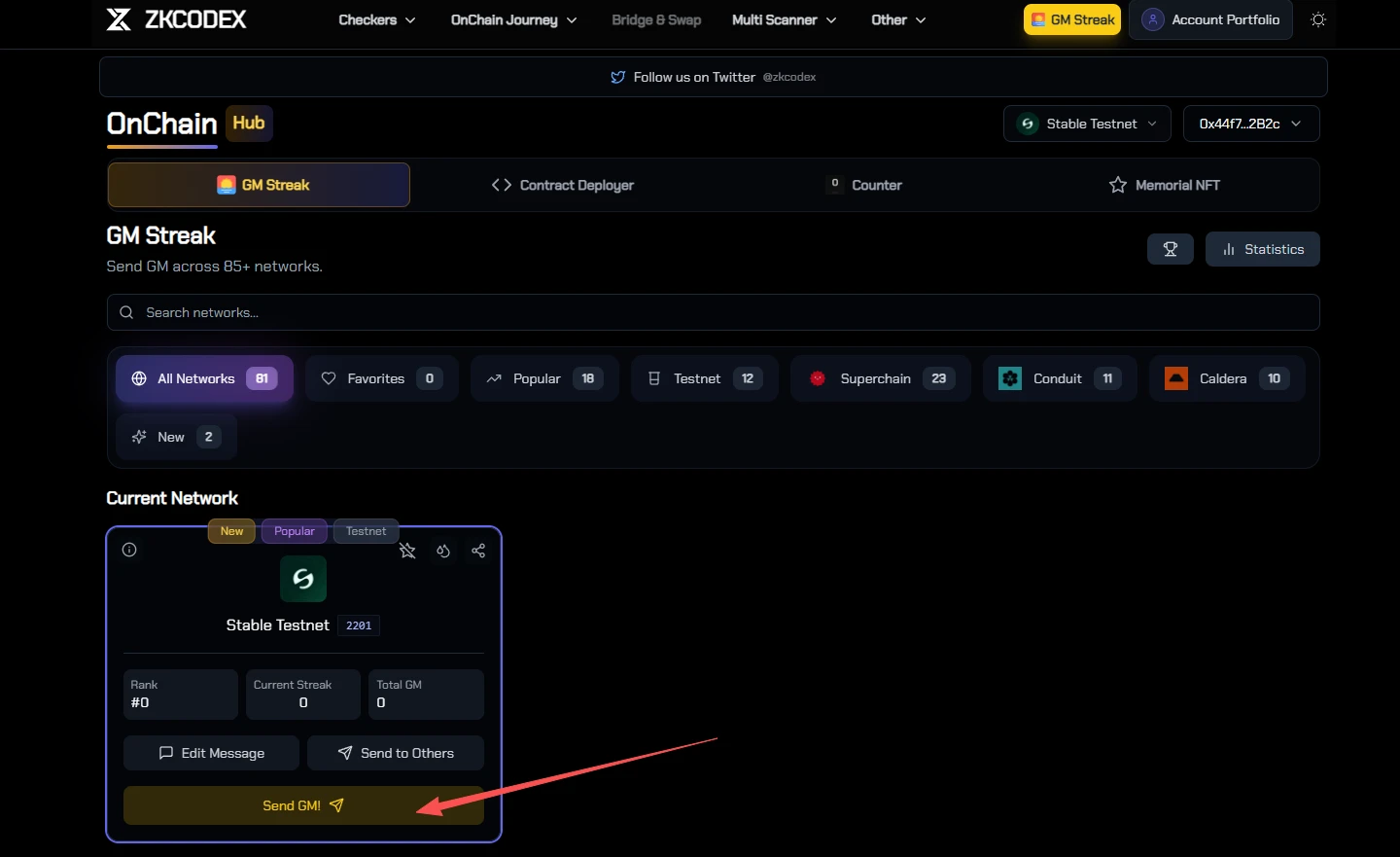This screenshot has height=857, width=1400.
Task: Open the 0x44f7...2B2c wallet dropdown
Action: tap(1251, 124)
